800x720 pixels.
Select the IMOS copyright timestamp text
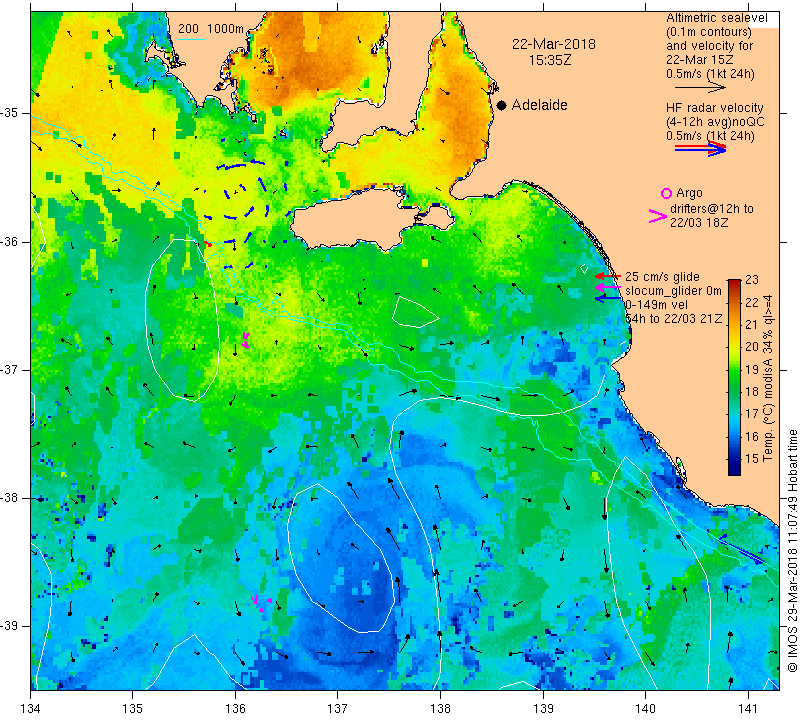click(x=792, y=551)
